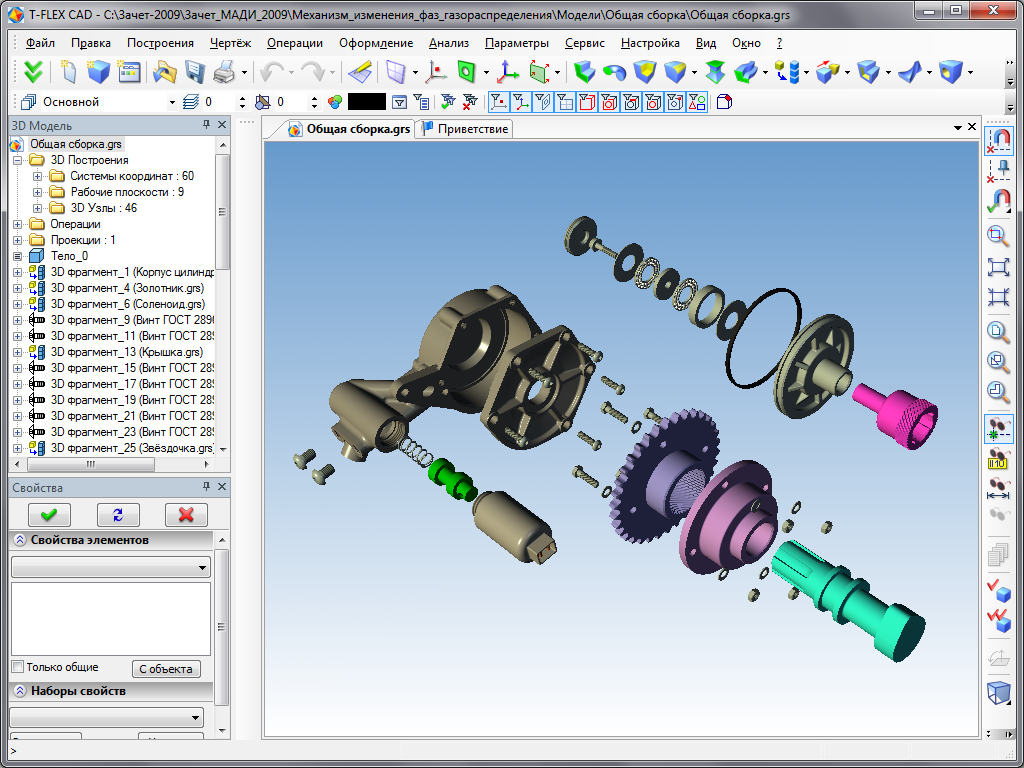This screenshot has width=1024, height=768.
Task: Select '3D фрагмент_6 (Соленоид.grs)' in model tree
Action: tap(127, 304)
